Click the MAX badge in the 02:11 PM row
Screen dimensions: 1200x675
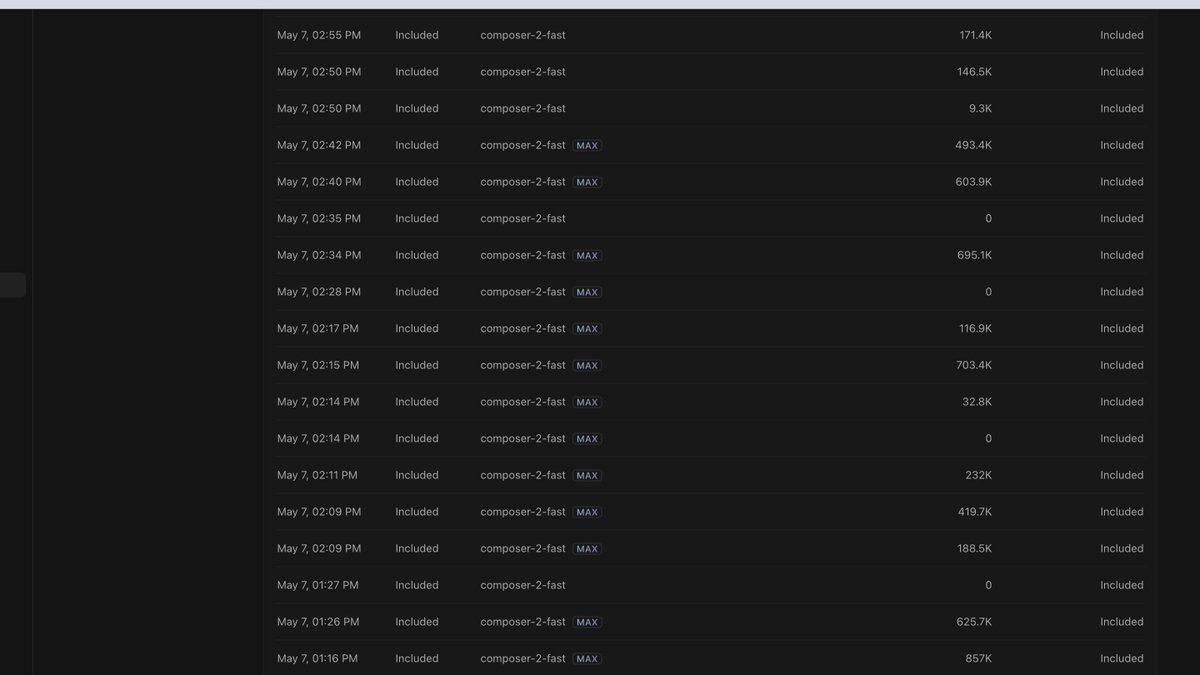tap(587, 475)
